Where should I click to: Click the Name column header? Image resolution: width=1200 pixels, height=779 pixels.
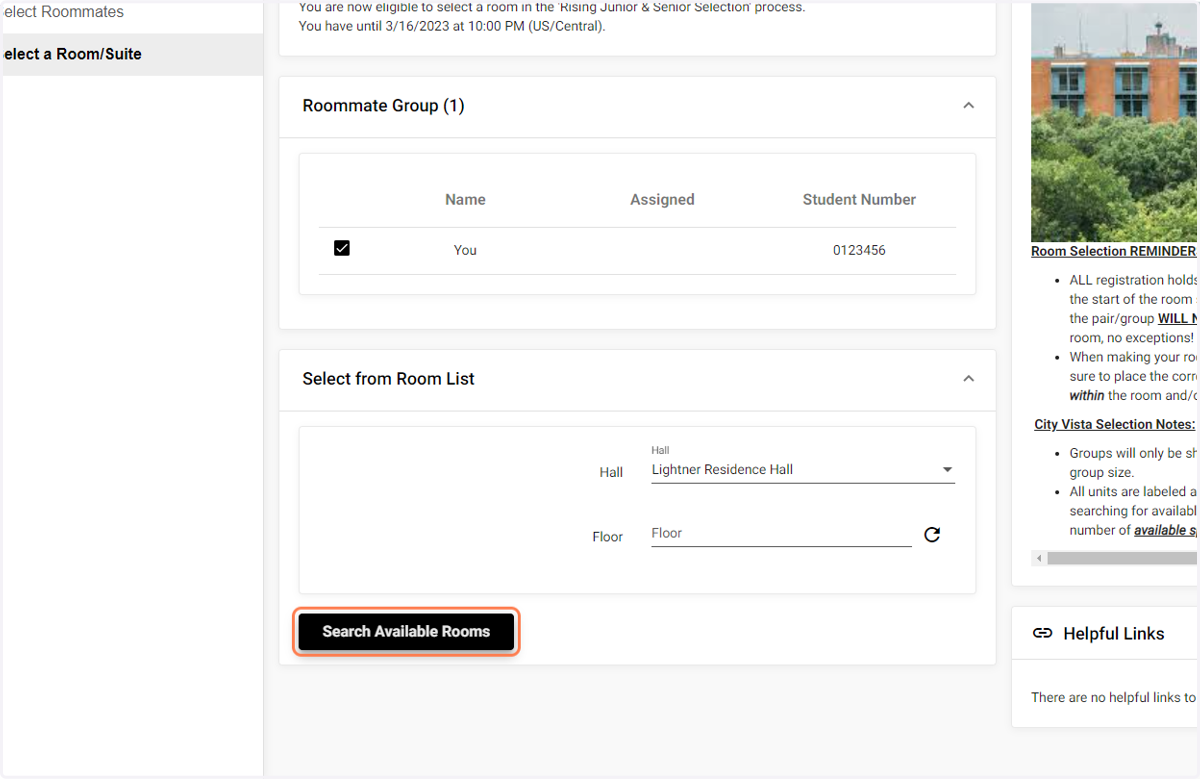click(465, 200)
